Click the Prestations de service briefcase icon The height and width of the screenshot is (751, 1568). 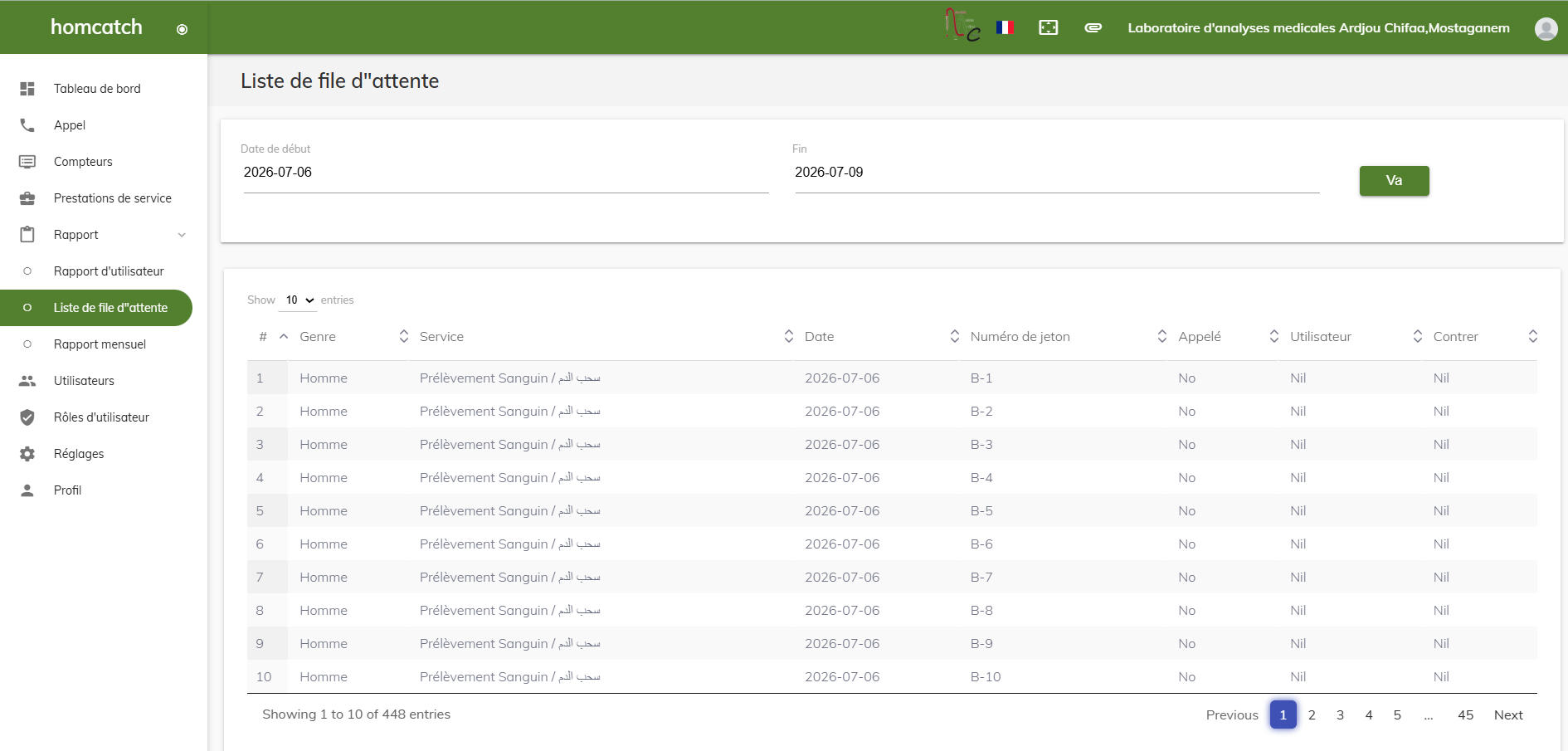(x=27, y=198)
